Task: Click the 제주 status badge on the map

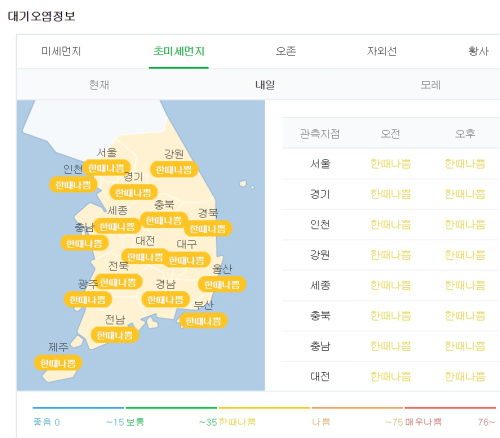Action: point(58,363)
